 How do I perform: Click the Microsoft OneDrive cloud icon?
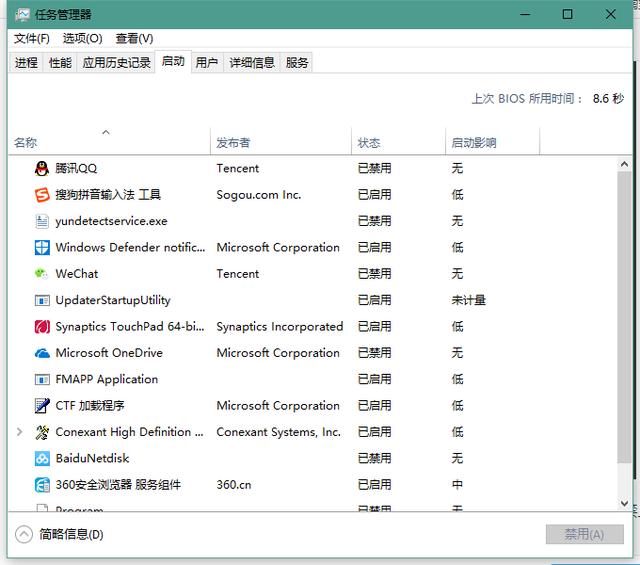pyautogui.click(x=42, y=353)
